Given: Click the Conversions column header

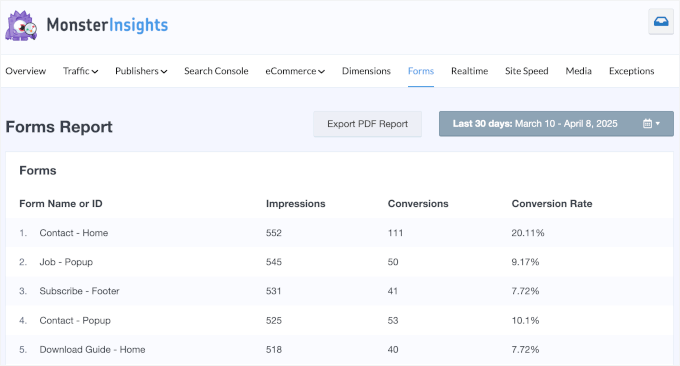Looking at the screenshot, I should pyautogui.click(x=418, y=204).
